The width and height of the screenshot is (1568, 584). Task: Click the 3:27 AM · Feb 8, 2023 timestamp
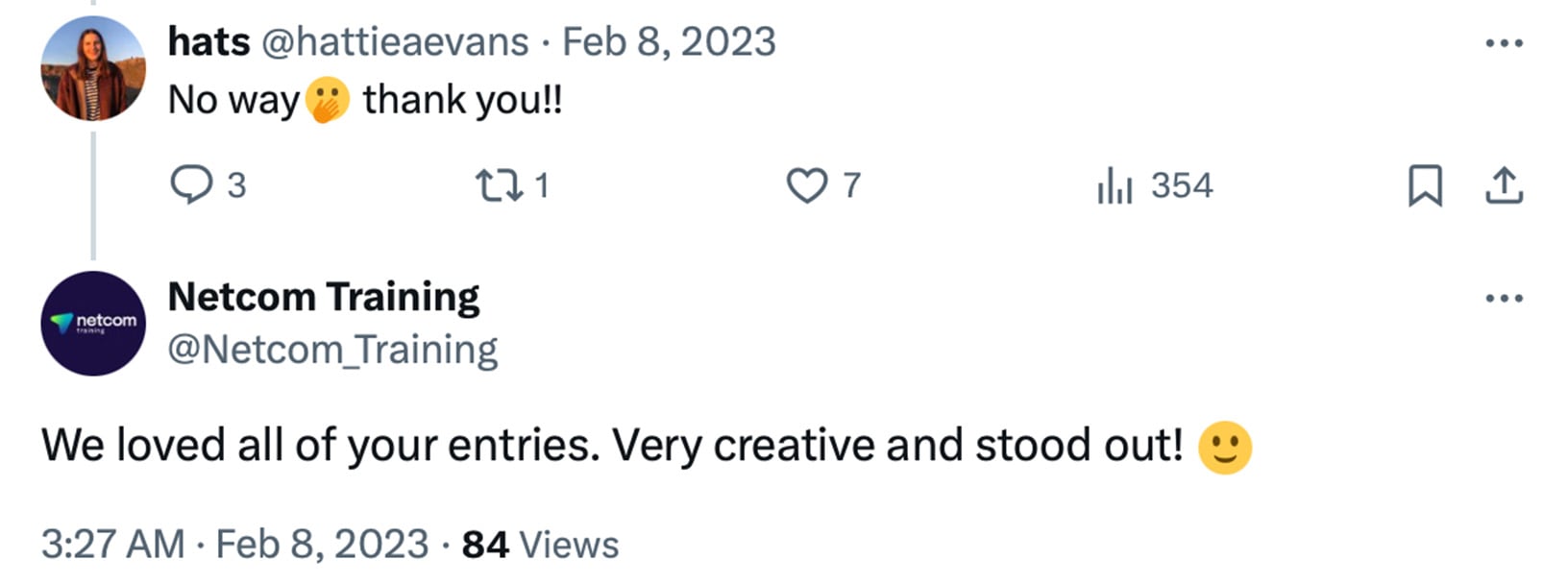[x=234, y=545]
